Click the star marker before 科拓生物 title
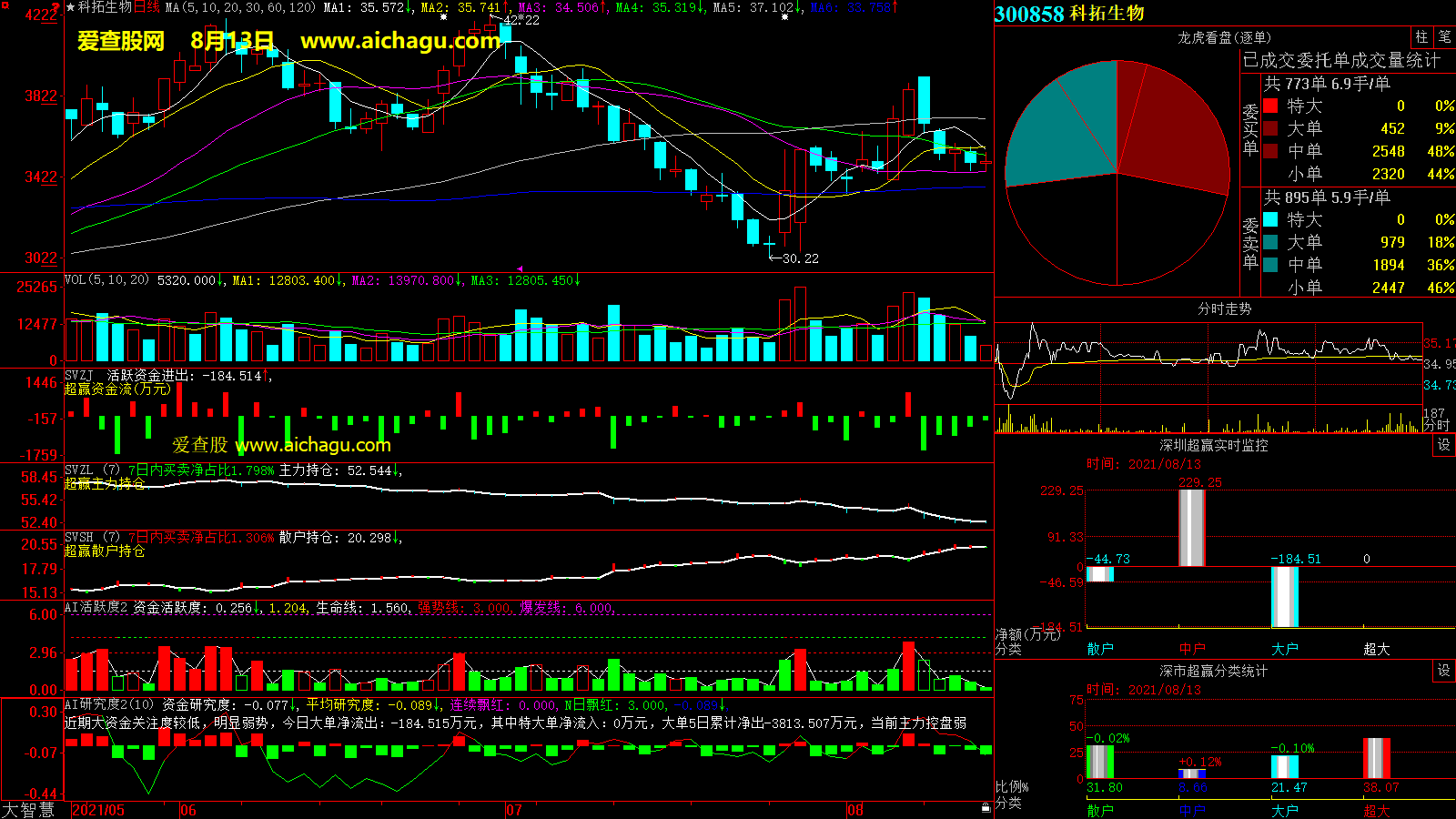This screenshot has height=819, width=1456. (70, 7)
